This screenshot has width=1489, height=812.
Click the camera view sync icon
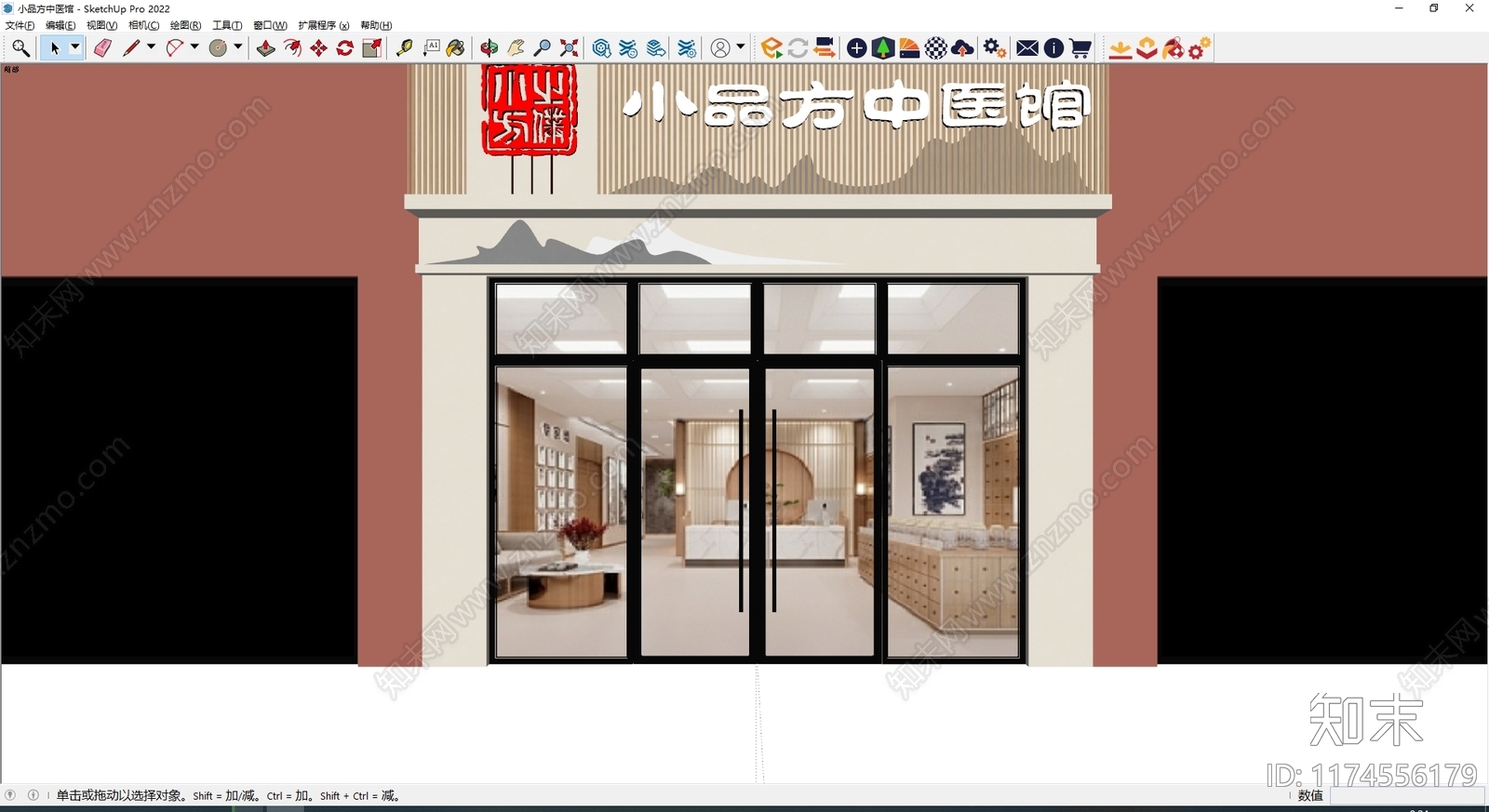click(x=825, y=47)
